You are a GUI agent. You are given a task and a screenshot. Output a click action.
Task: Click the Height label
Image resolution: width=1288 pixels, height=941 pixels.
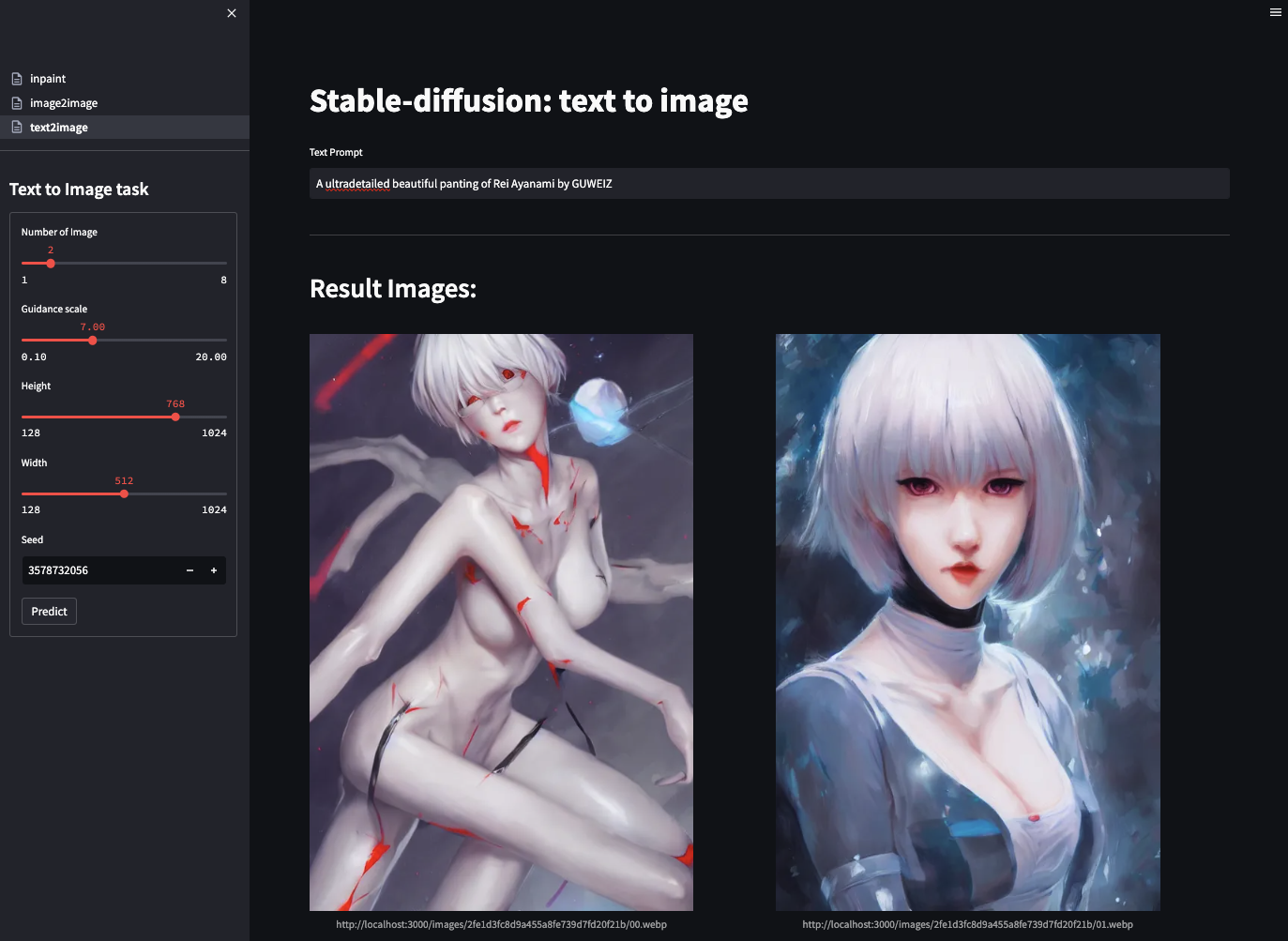tap(36, 386)
